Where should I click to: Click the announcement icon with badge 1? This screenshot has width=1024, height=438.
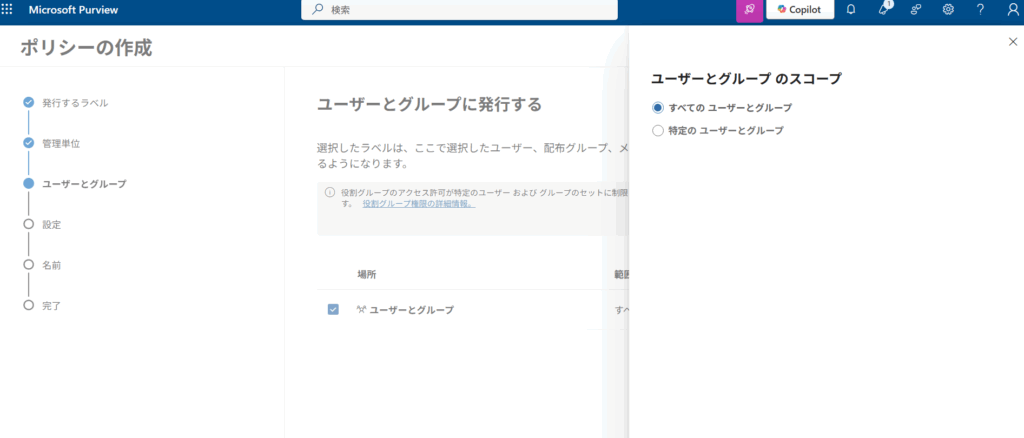coord(884,9)
